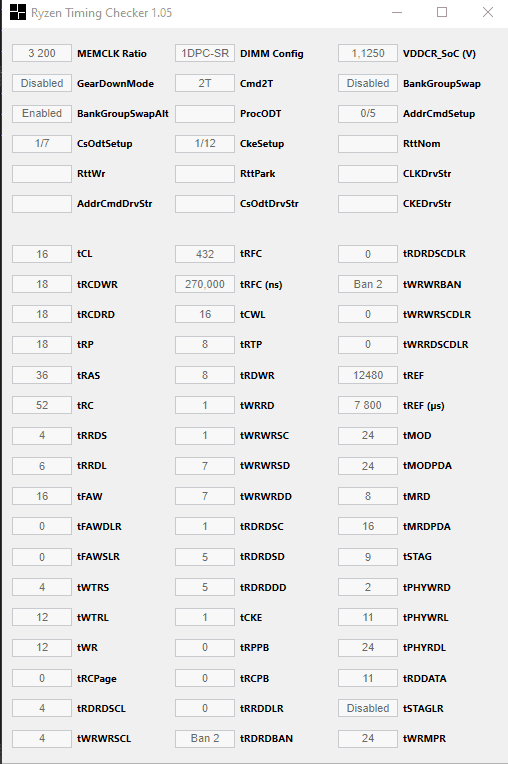Select the tREF value 12480 field
Viewport: 508px width, 764px height.
pos(368,375)
